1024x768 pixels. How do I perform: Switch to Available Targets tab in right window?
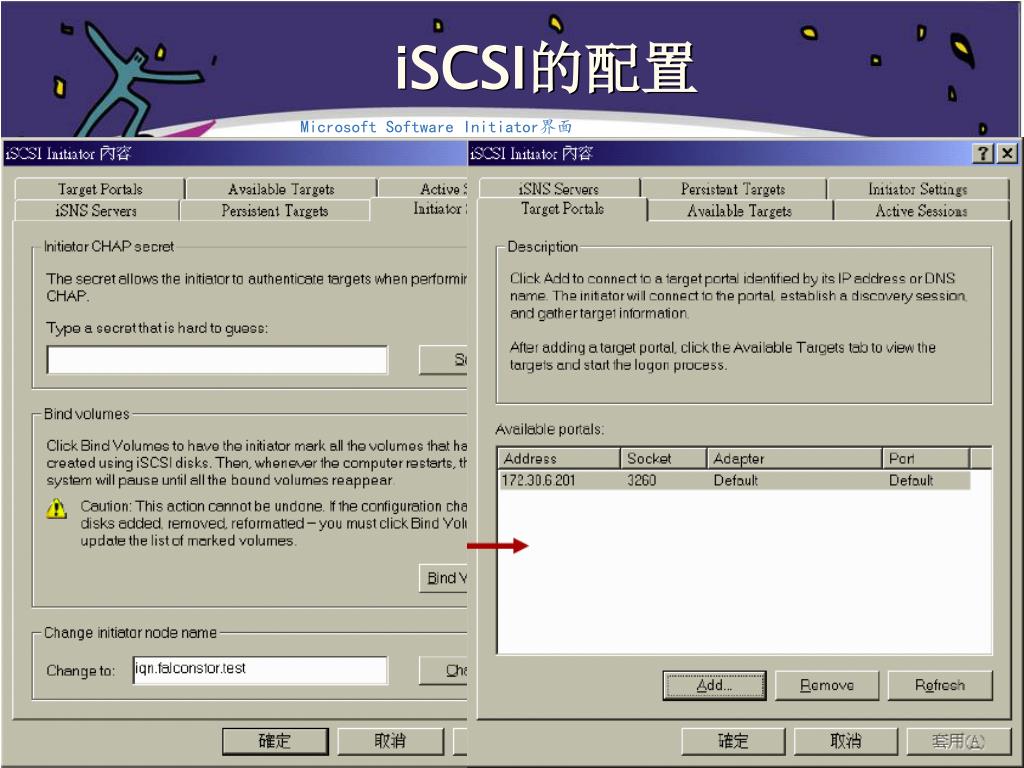click(739, 210)
